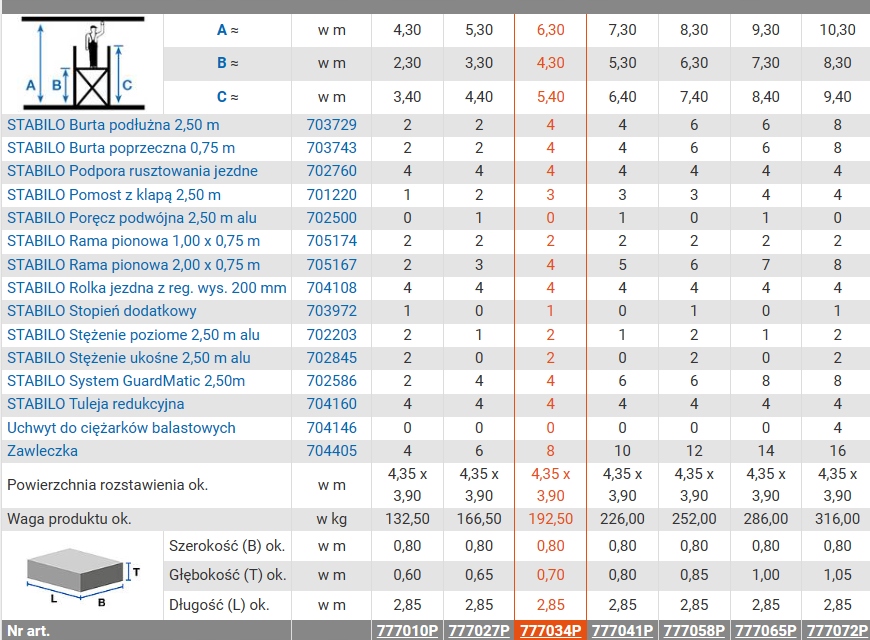Screen dimensions: 870x640
Task: Click part number 702845
Action: [332, 357]
